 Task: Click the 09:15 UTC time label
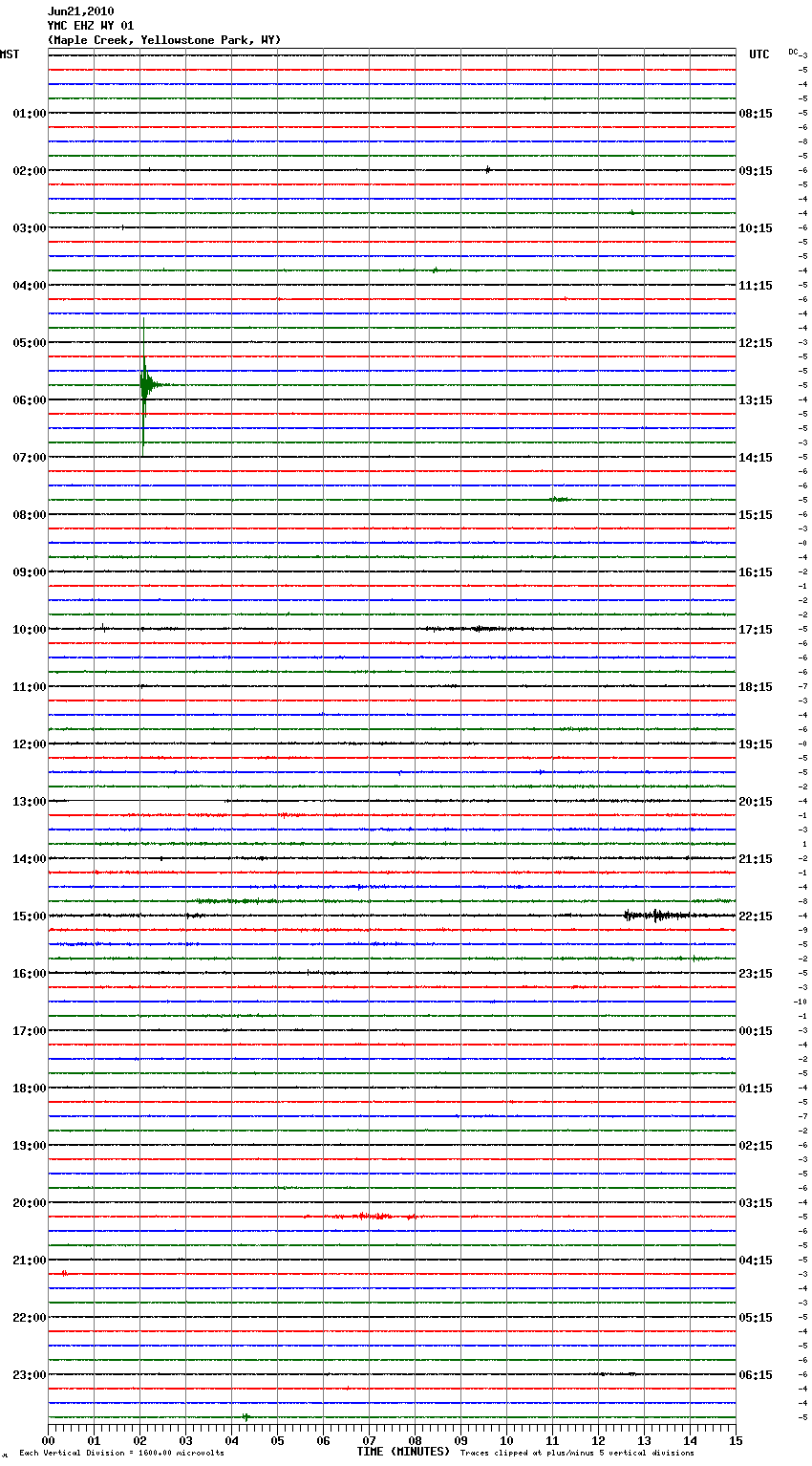[x=756, y=171]
